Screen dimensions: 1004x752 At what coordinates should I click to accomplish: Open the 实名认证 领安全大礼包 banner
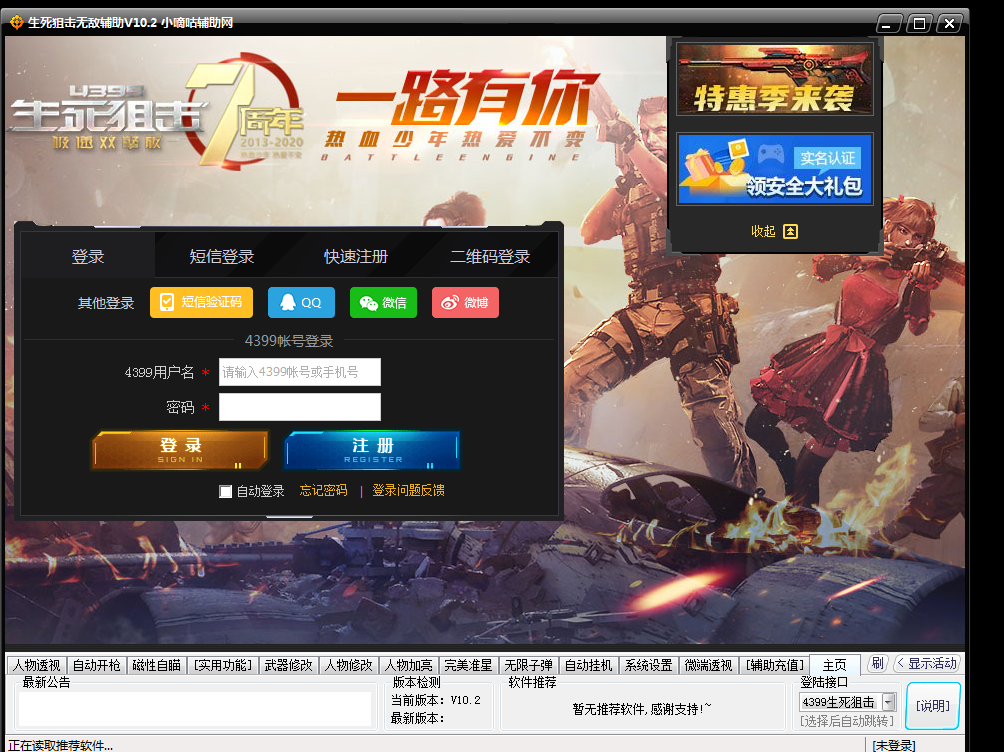[775, 169]
